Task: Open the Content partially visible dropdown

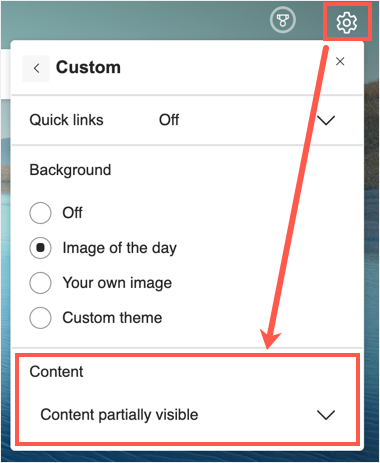Action: 189,415
